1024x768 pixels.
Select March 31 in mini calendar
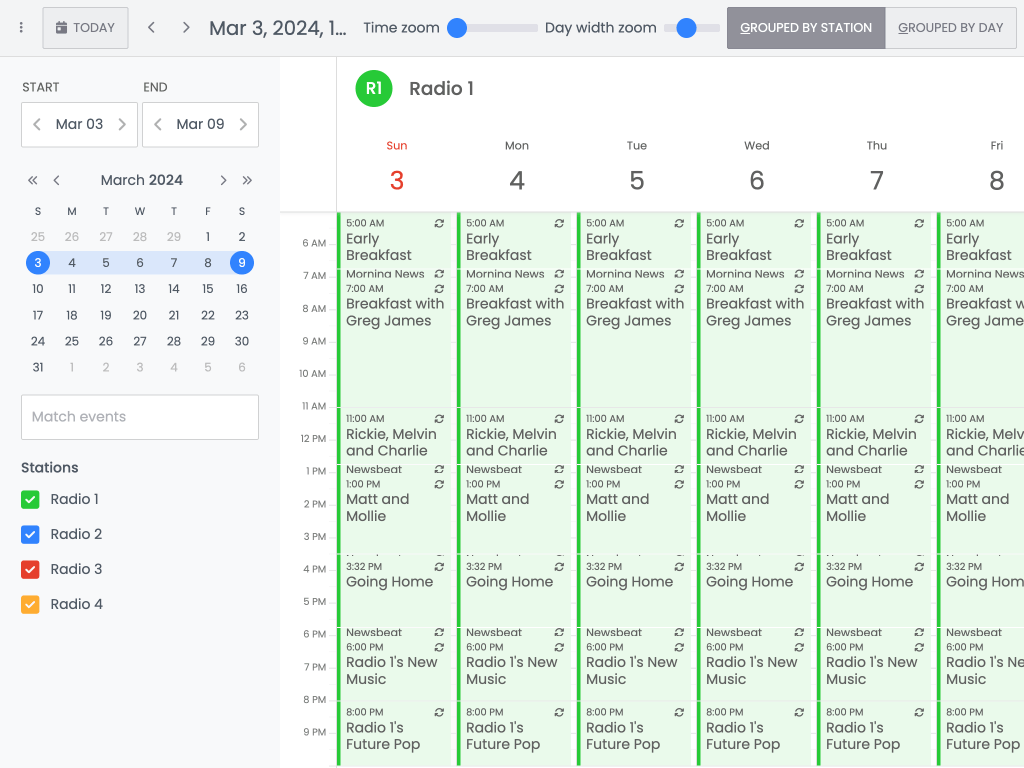click(x=38, y=367)
